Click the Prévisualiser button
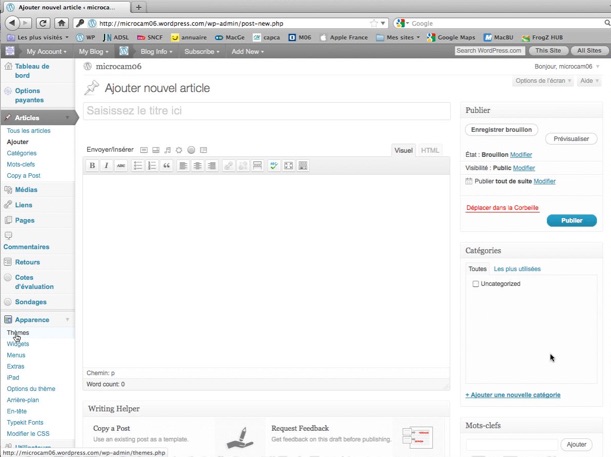This screenshot has height=457, width=611. click(x=571, y=139)
